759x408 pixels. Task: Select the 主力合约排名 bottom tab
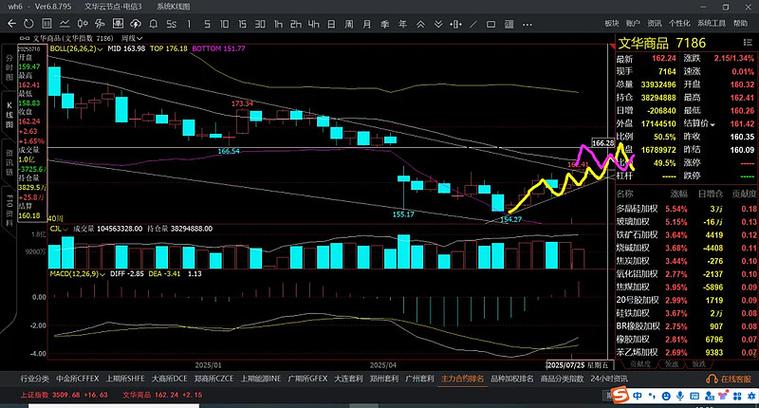point(462,379)
